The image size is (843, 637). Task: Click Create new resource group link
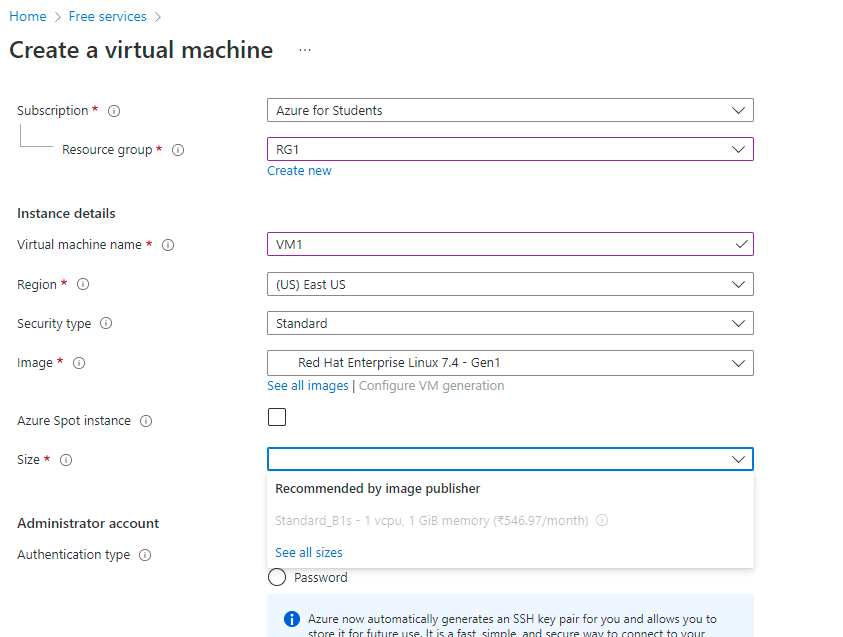tap(299, 170)
